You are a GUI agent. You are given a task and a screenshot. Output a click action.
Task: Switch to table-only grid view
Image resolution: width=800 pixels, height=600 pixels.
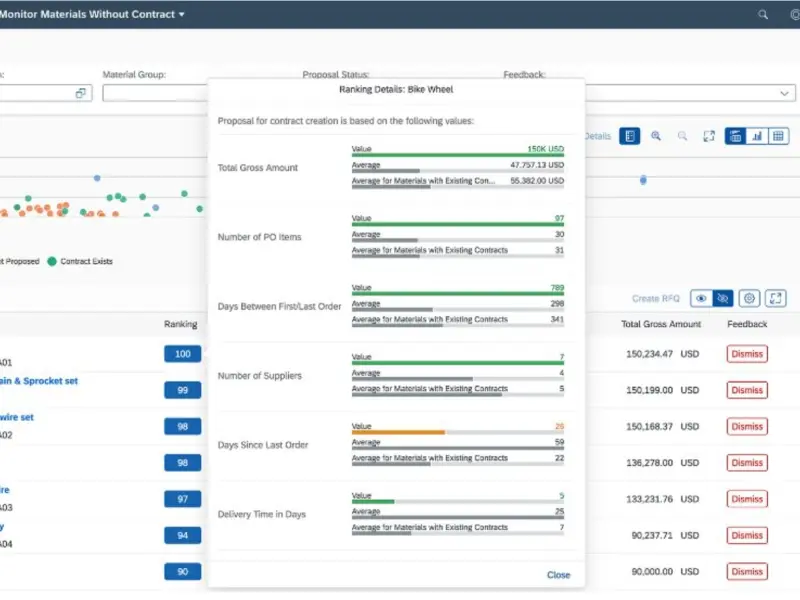tap(778, 136)
